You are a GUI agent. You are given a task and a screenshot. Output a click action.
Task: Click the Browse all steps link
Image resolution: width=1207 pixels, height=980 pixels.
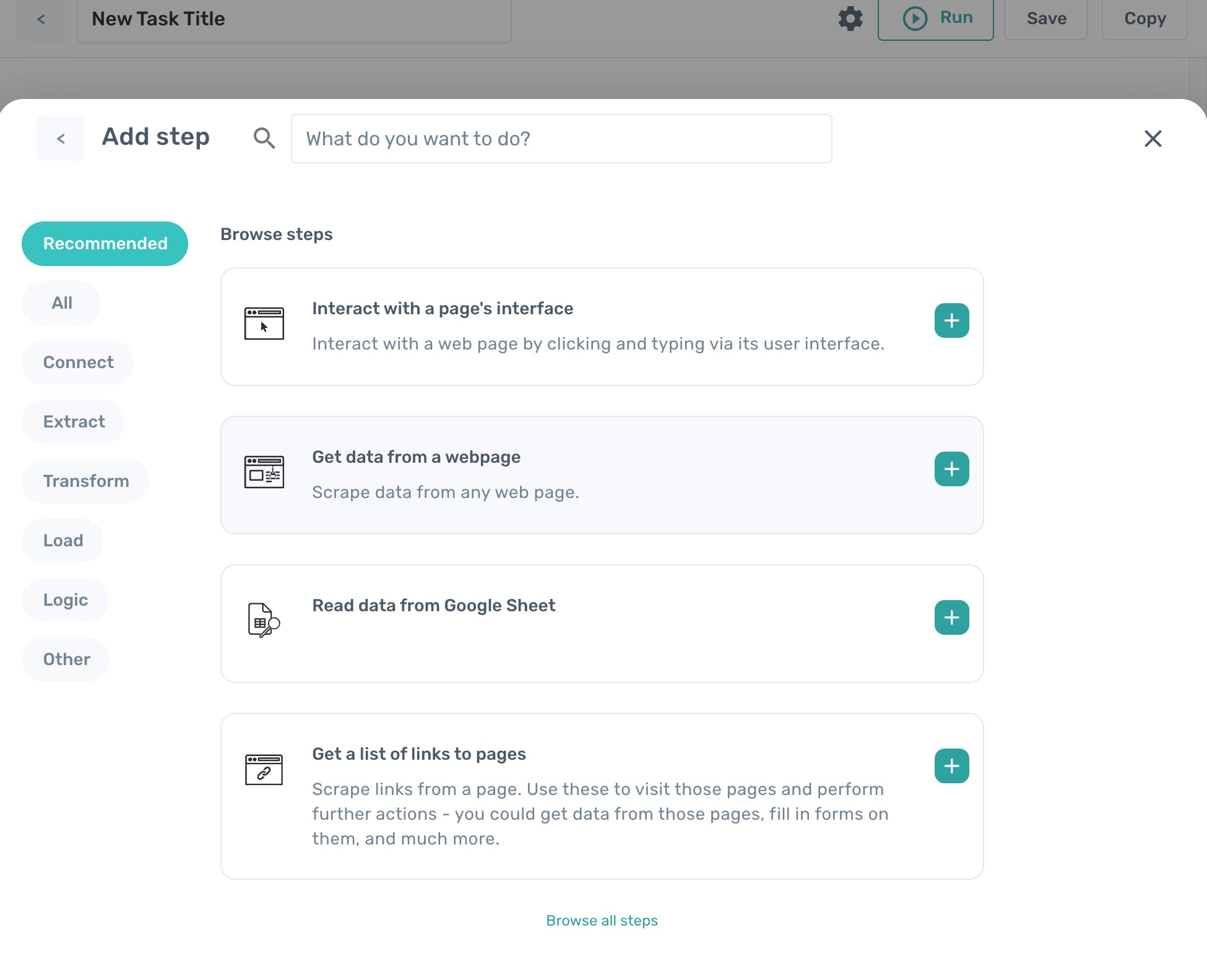tap(602, 921)
